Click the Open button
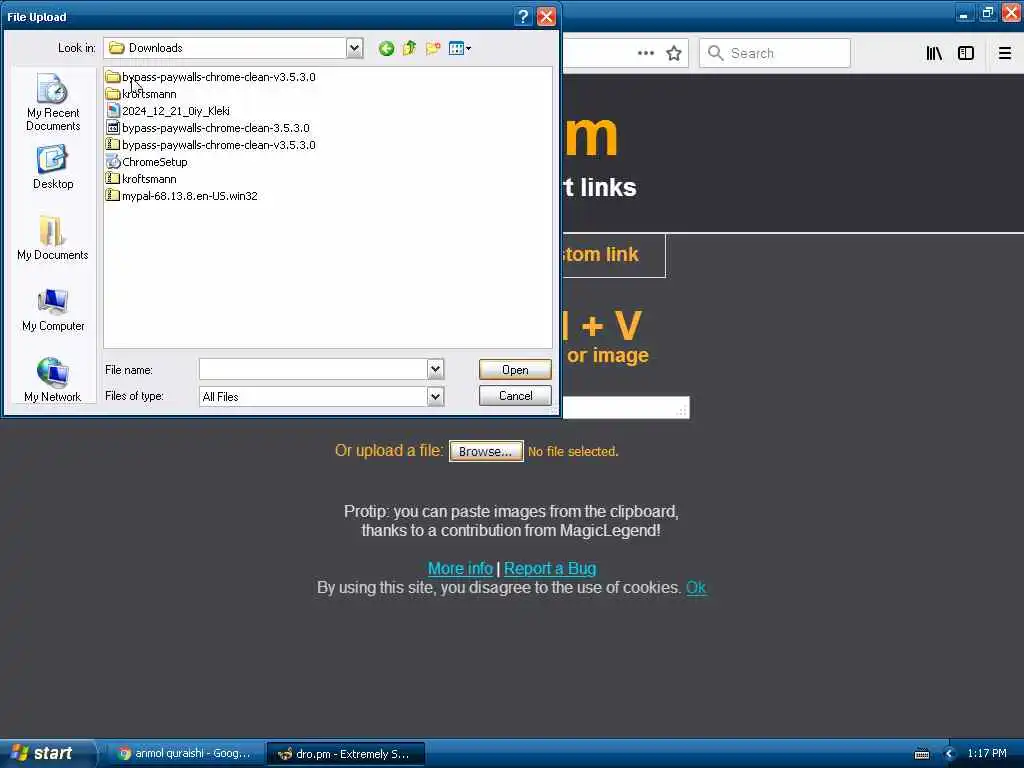 point(515,370)
